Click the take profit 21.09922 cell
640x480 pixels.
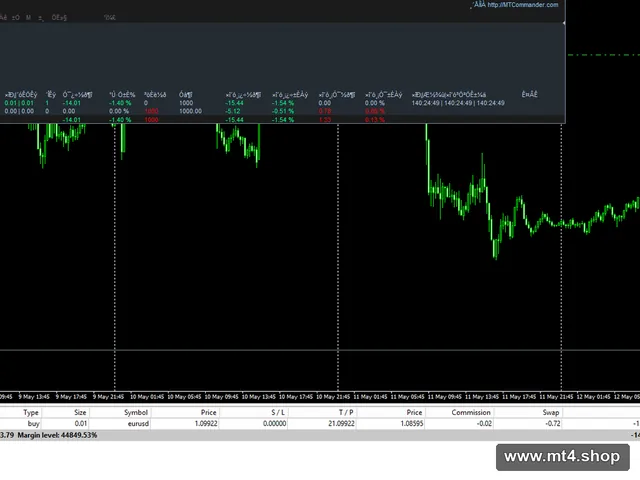tap(341, 423)
